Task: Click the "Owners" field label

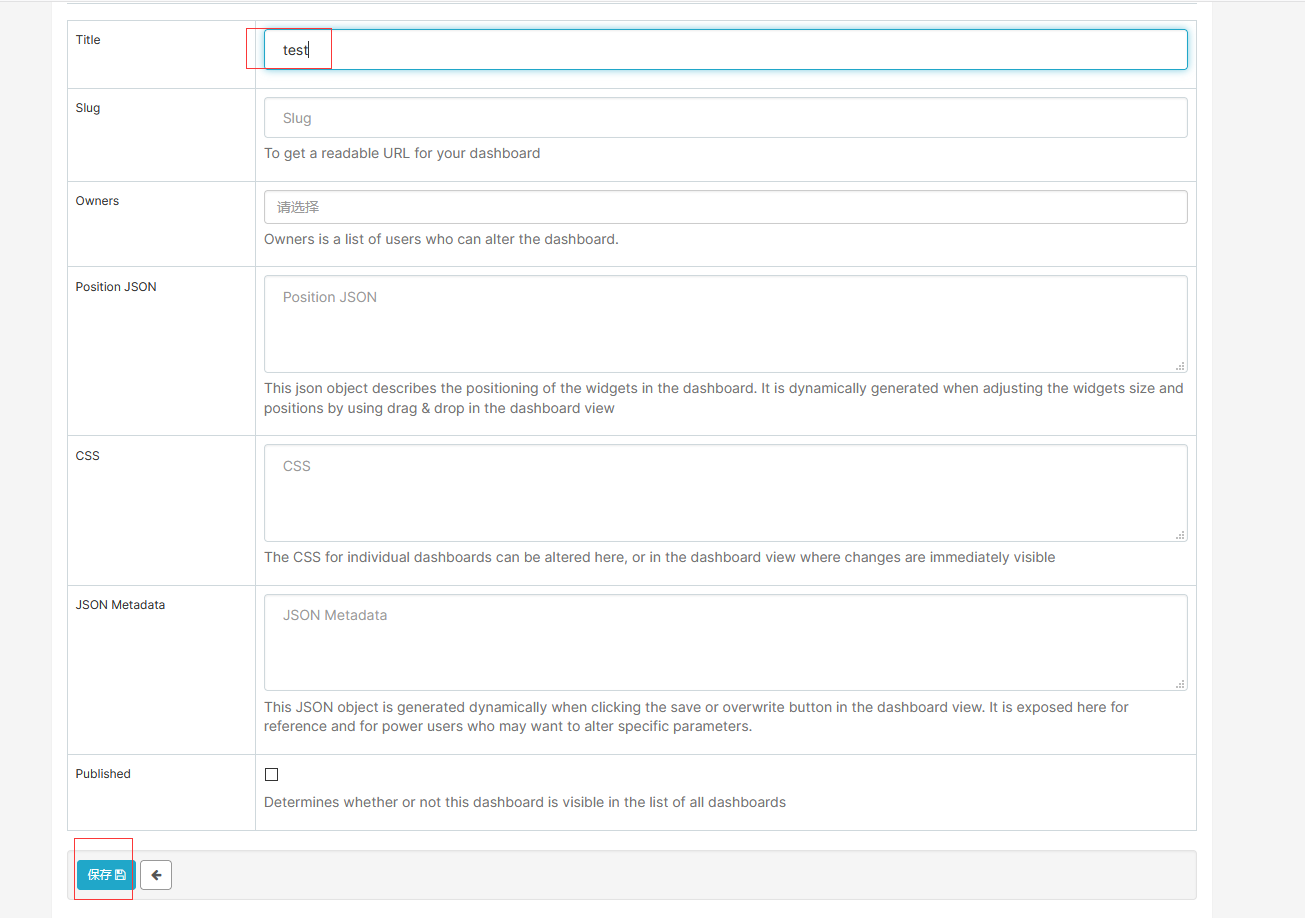Action: [97, 201]
